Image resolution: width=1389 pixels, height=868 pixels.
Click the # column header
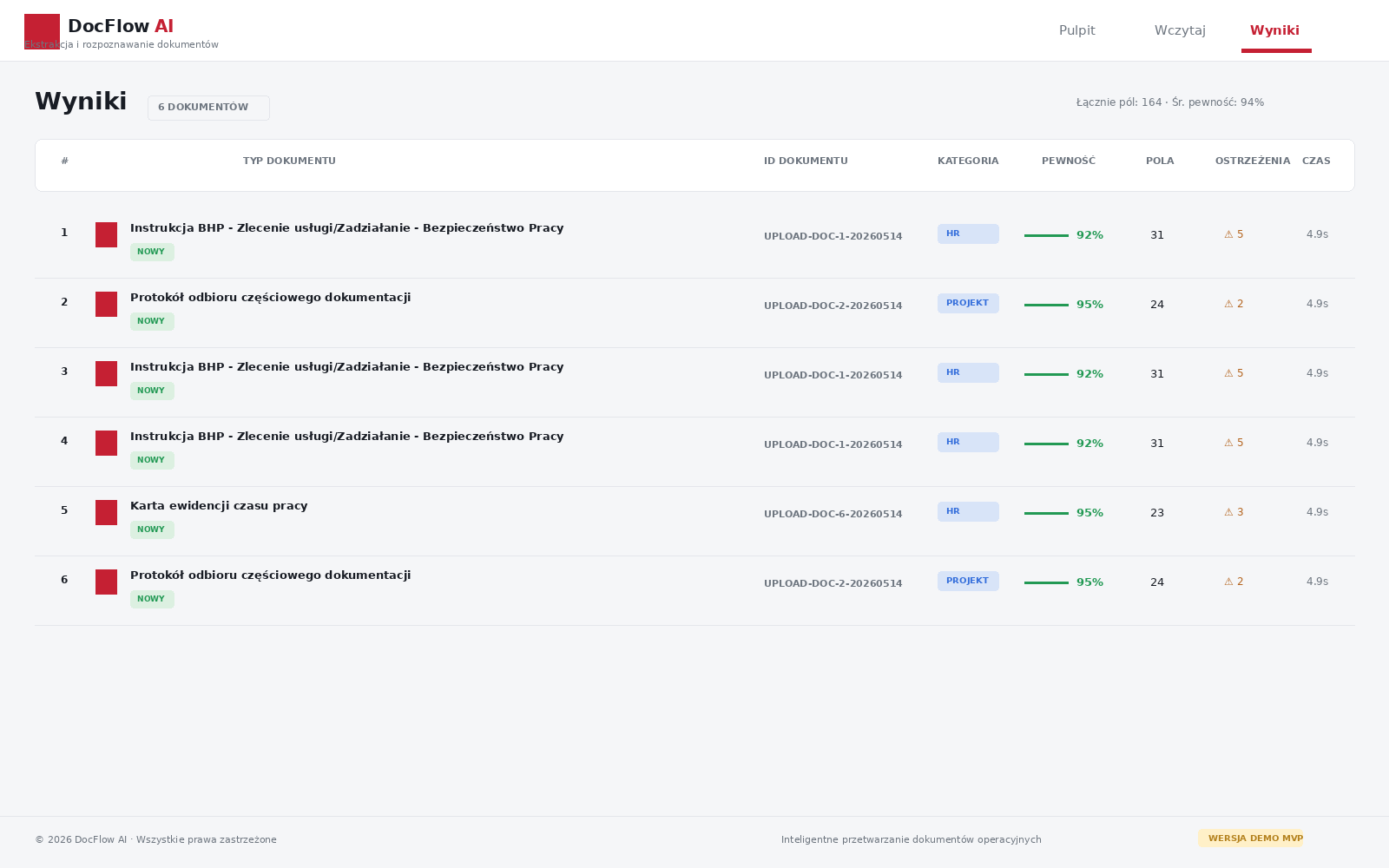click(x=64, y=161)
